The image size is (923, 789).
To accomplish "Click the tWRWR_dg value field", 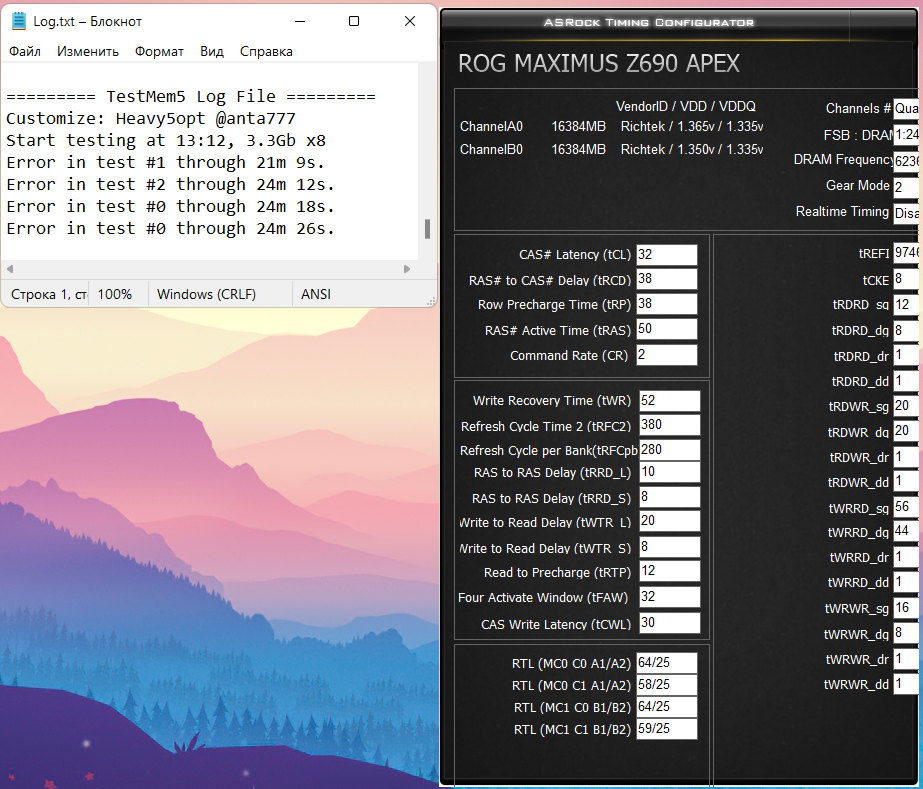I will pyautogui.click(x=907, y=634).
